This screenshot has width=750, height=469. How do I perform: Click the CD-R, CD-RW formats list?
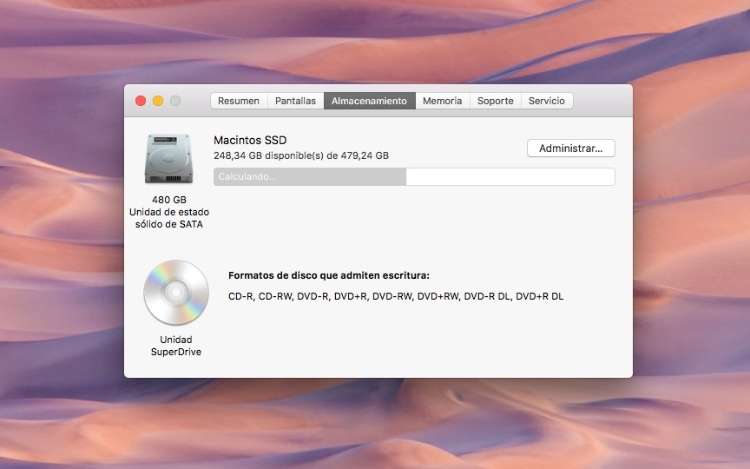click(395, 297)
